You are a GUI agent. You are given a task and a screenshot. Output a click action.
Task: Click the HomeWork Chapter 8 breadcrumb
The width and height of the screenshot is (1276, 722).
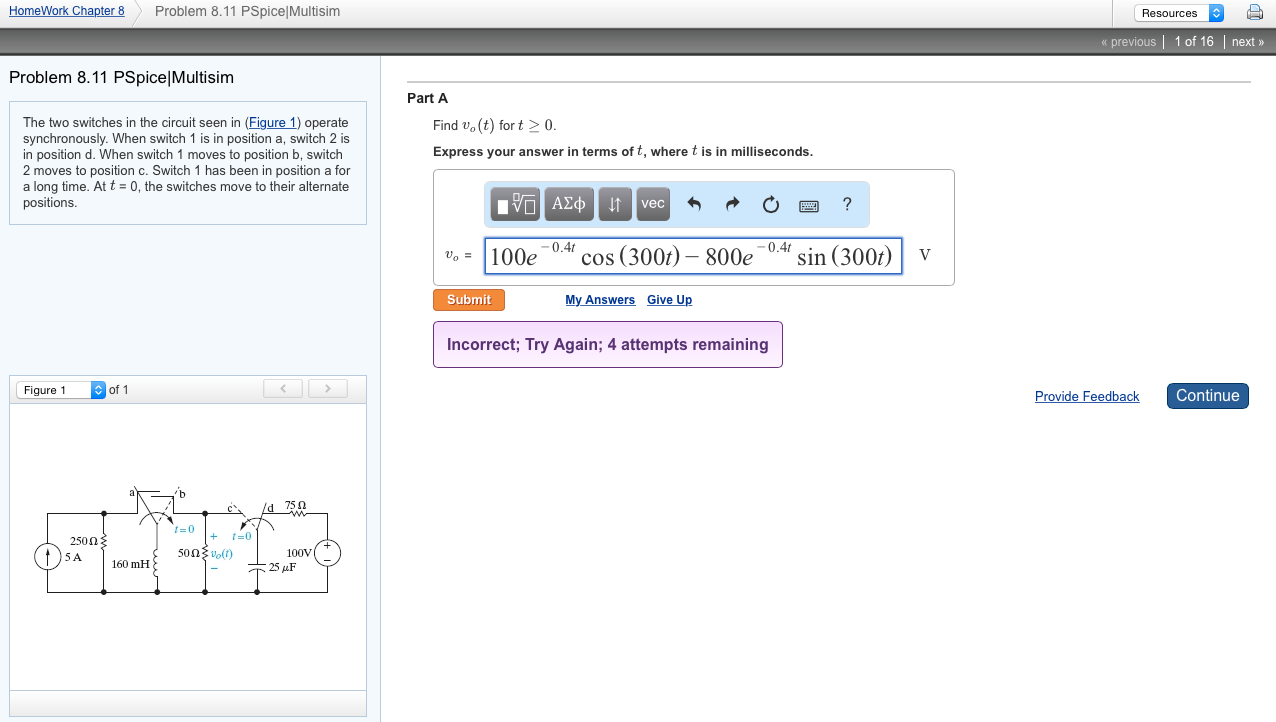pyautogui.click(x=67, y=11)
